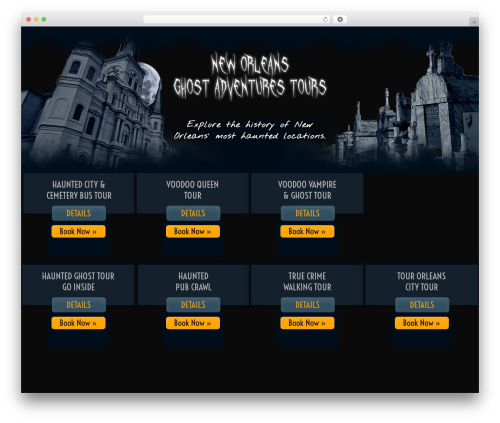The image size is (500, 423).
Task: Click the cemetery tombs image in banner
Action: (x=408, y=107)
